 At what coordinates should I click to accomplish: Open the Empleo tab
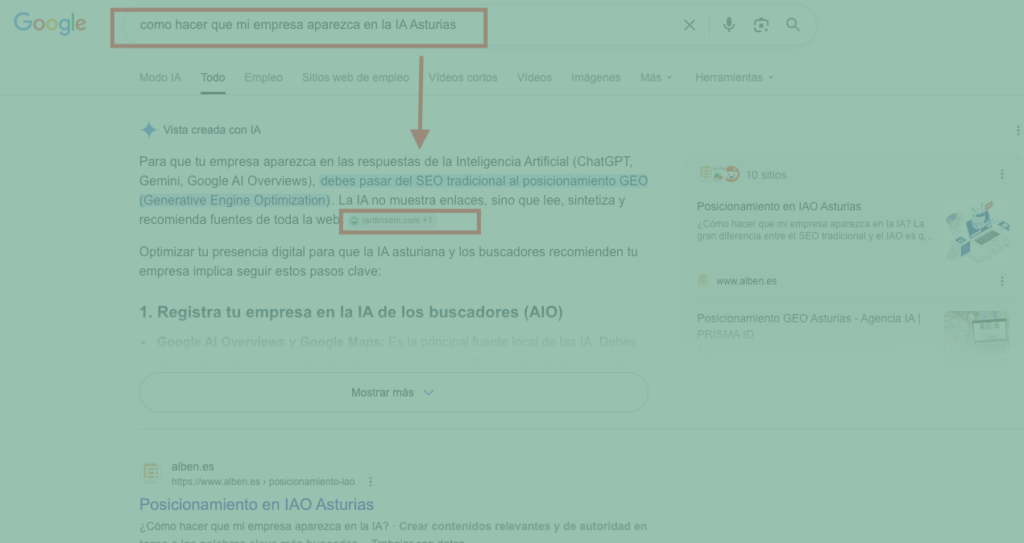[x=263, y=77]
